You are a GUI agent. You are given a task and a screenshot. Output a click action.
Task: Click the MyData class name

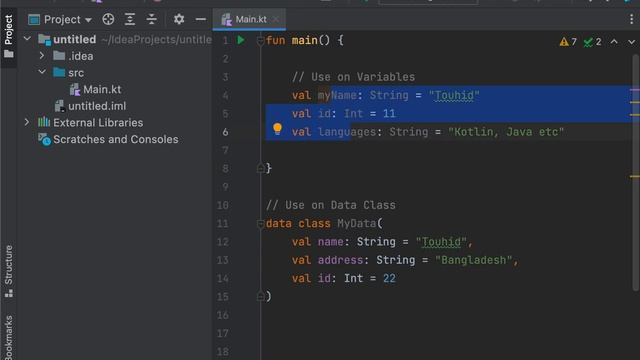tap(357, 223)
